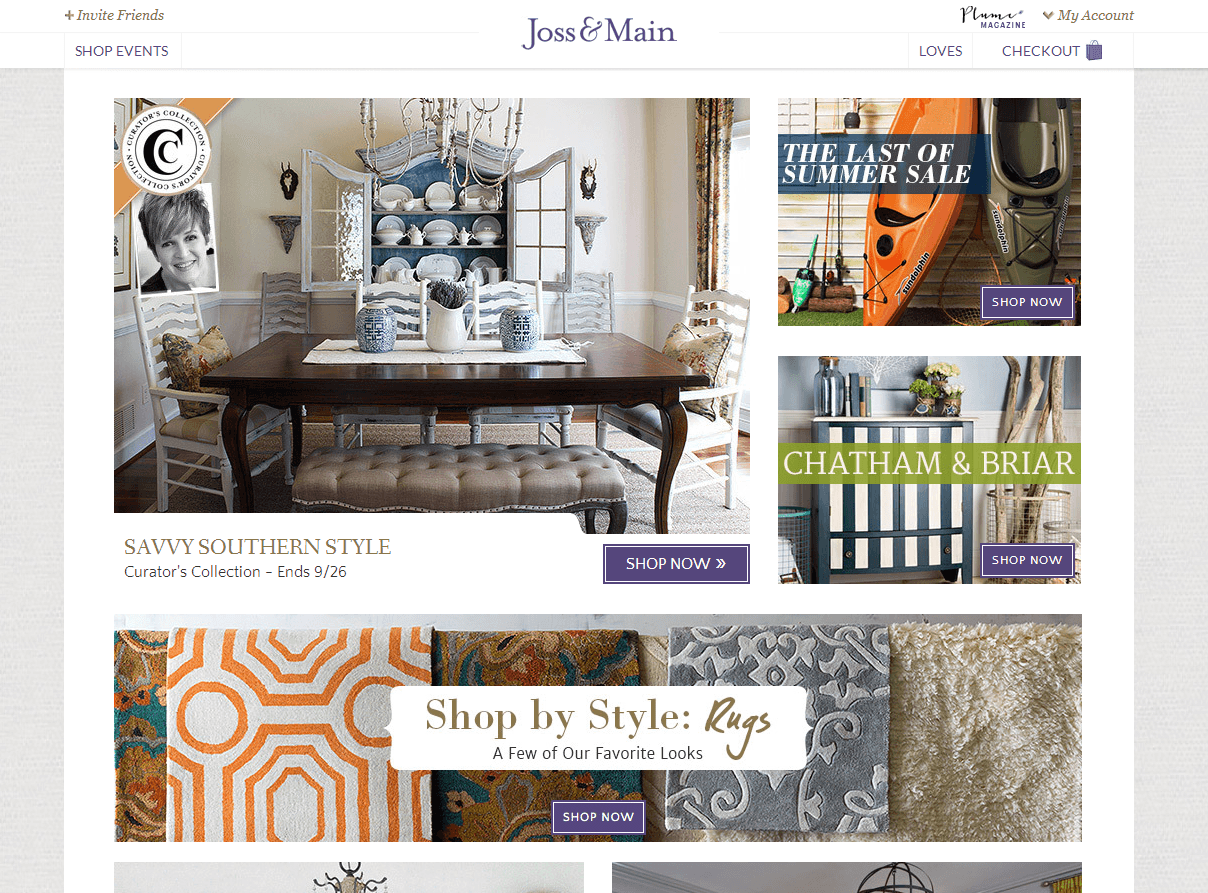Shop now for Savvy Southern Style
1208x893 pixels.
coord(676,564)
